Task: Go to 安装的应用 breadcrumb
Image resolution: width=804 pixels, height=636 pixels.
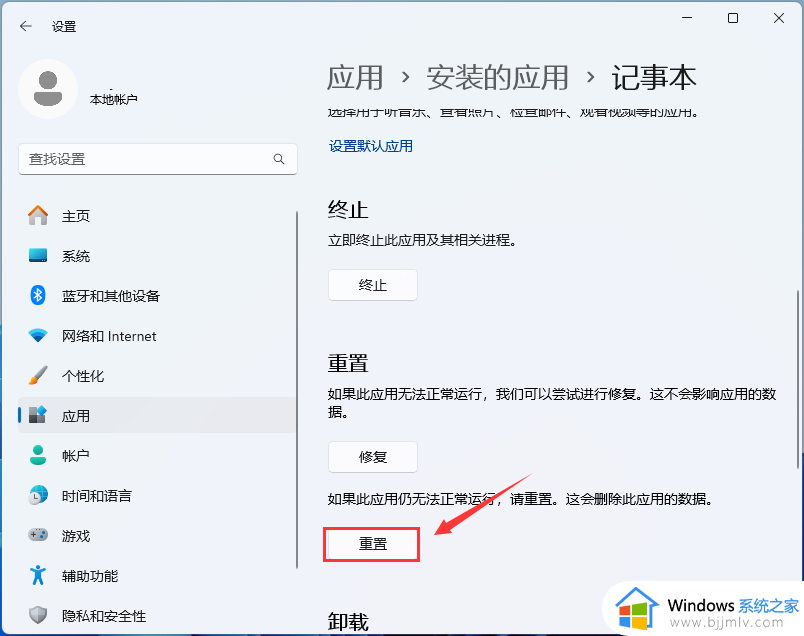Action: coord(497,78)
